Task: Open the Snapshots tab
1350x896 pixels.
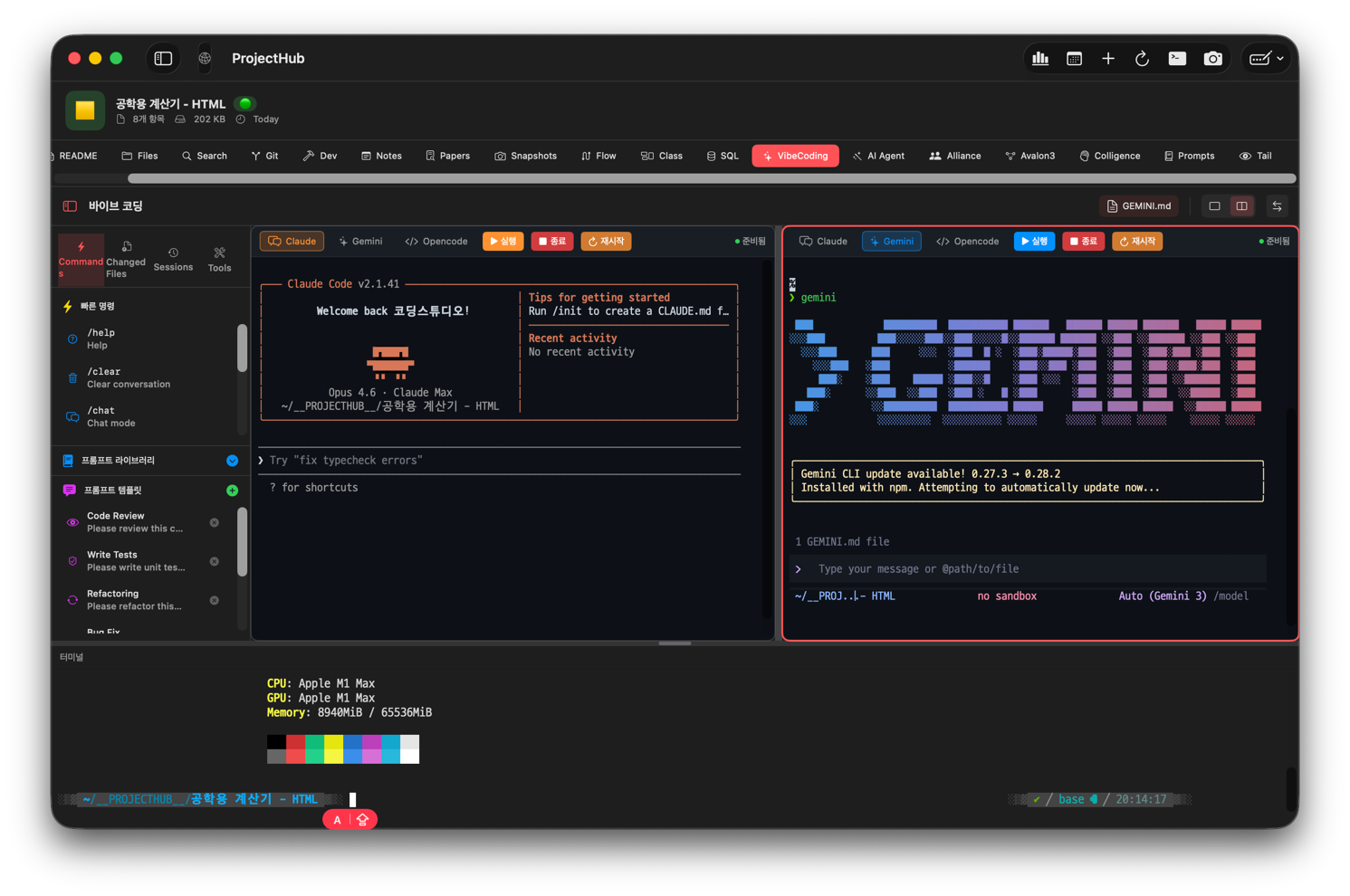Action: pos(525,156)
